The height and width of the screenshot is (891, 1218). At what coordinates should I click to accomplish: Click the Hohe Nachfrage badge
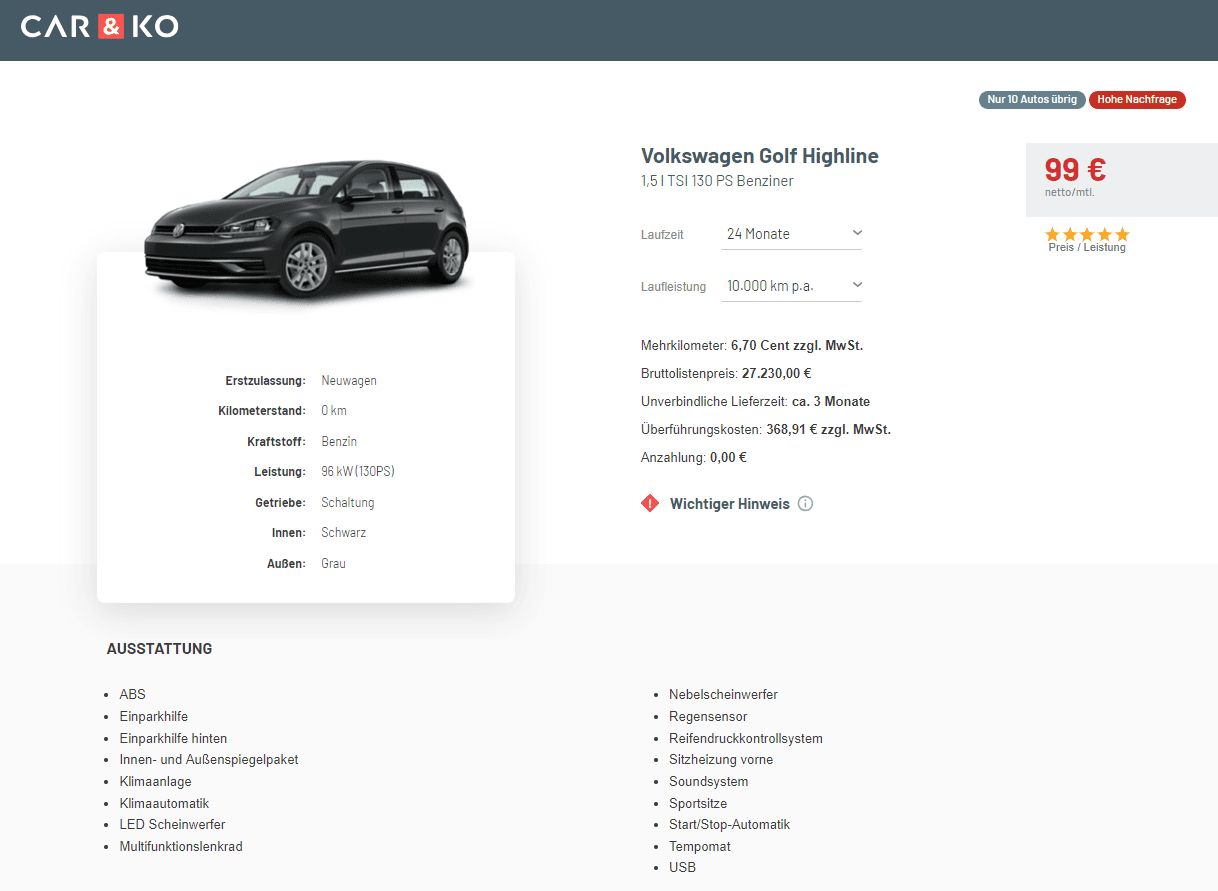click(1137, 100)
